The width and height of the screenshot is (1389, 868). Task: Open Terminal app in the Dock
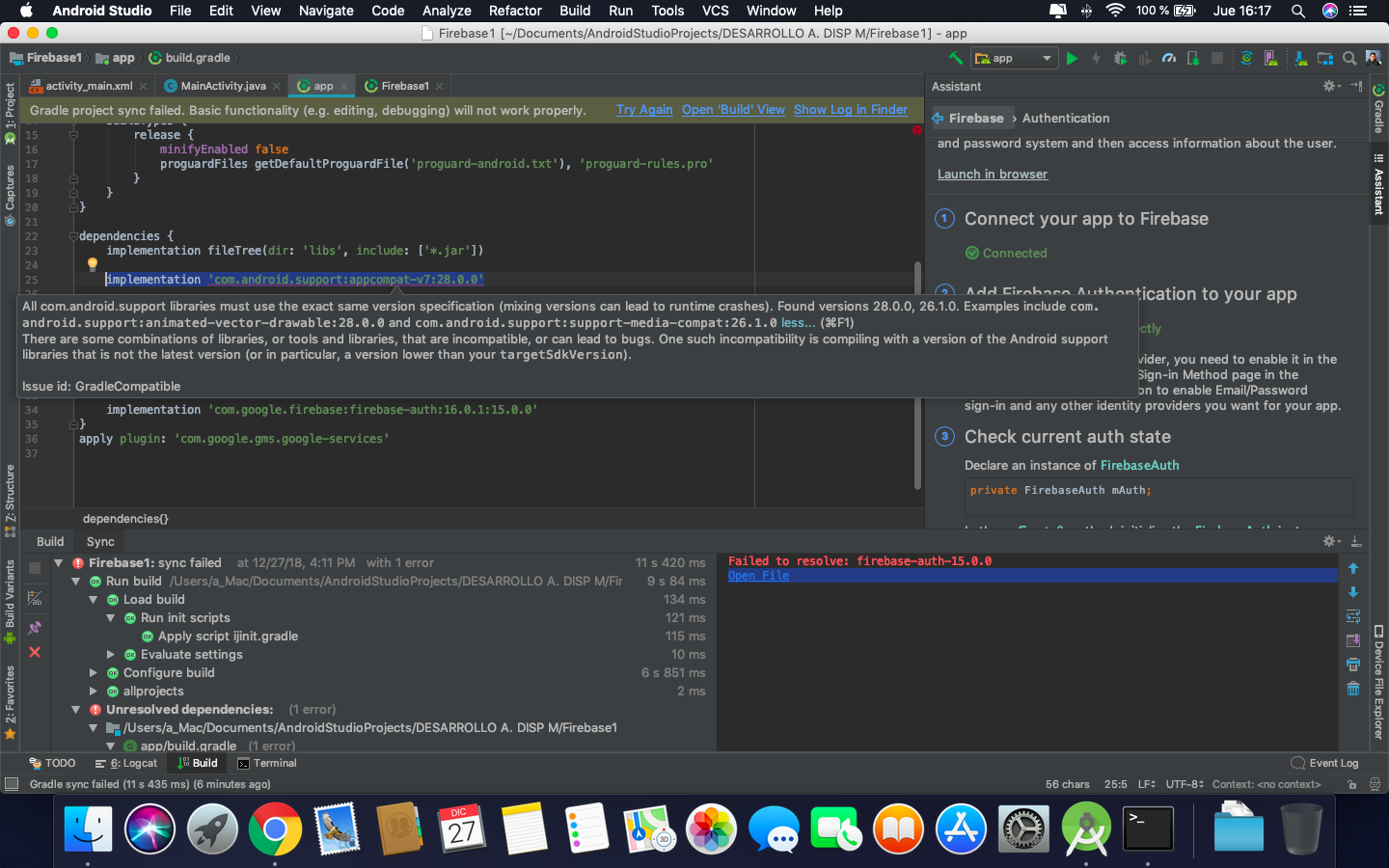click(1149, 828)
